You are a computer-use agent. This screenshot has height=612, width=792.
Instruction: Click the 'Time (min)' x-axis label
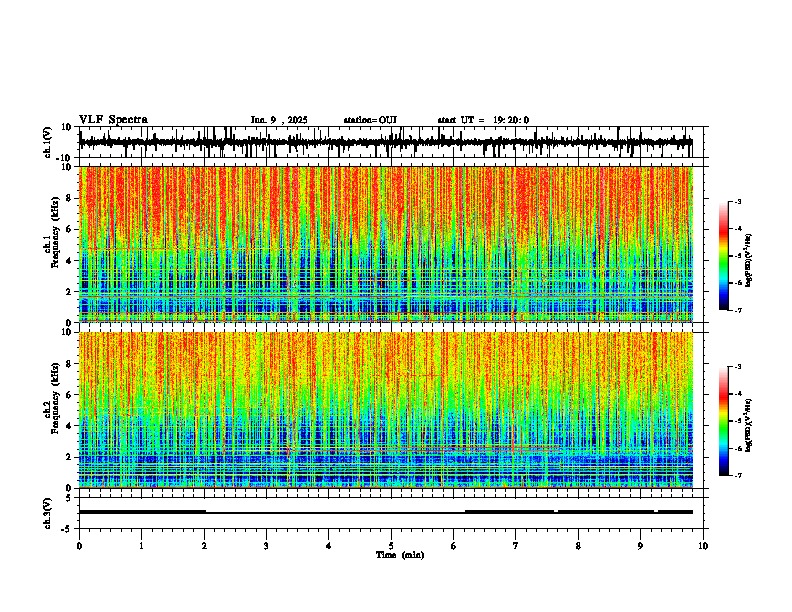pos(400,555)
